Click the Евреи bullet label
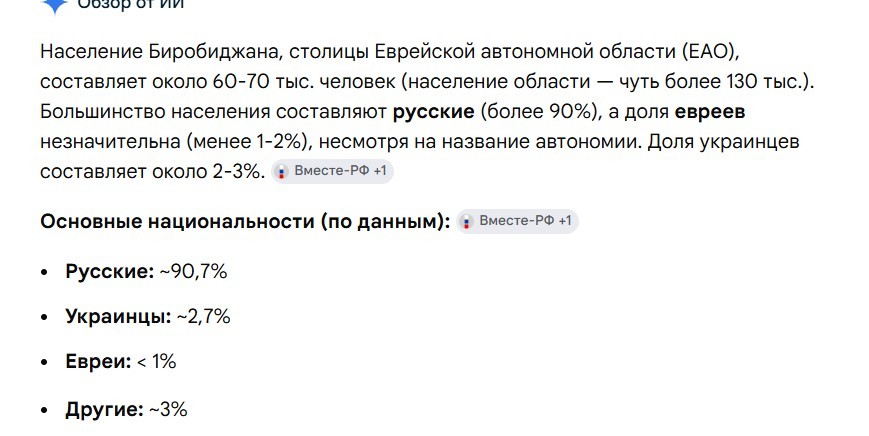 pos(98,362)
